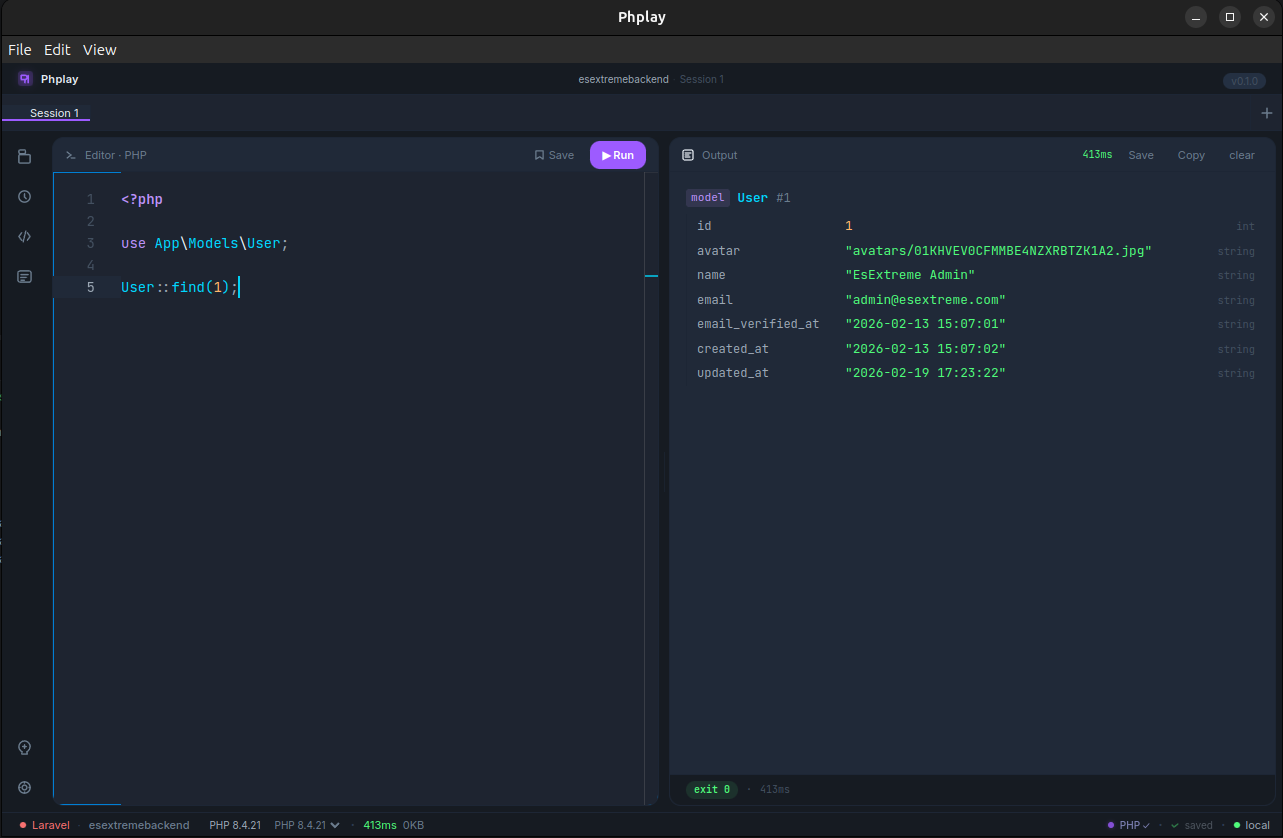Click the saved status indicator
This screenshot has height=838, width=1283.
1192,825
